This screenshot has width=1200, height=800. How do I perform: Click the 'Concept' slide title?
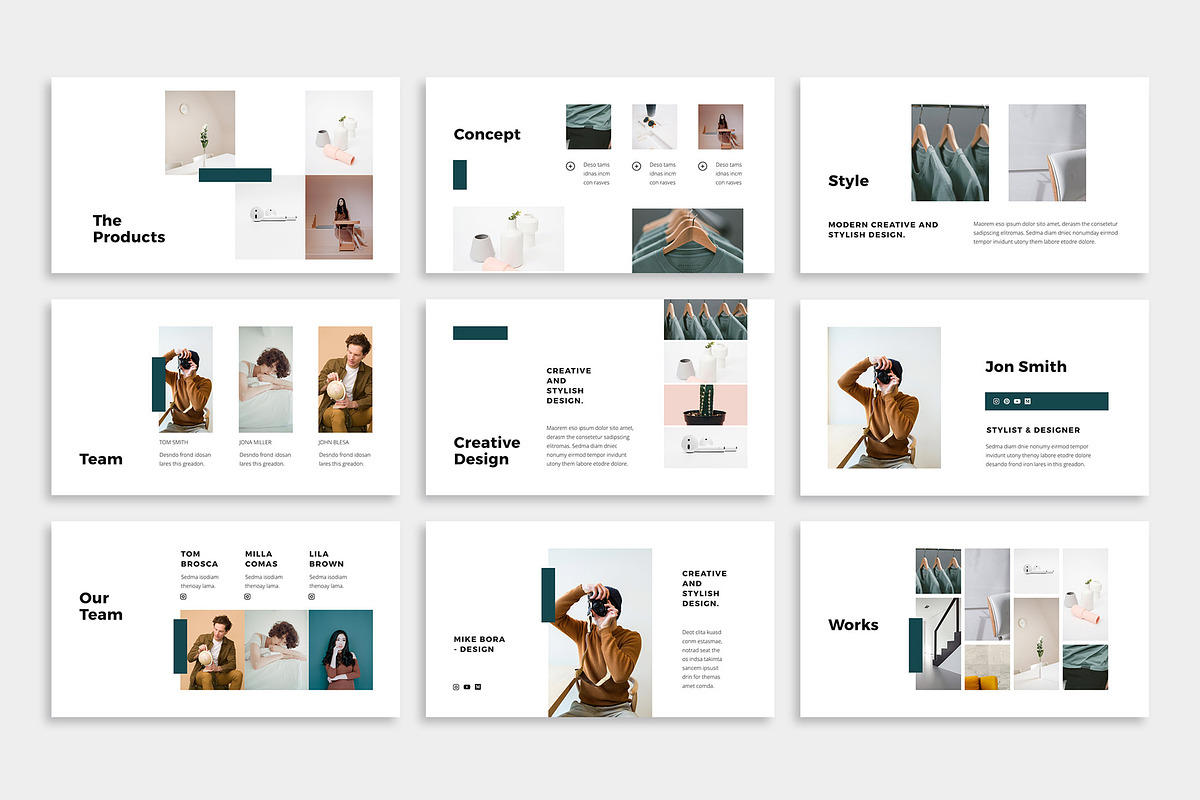click(x=487, y=134)
